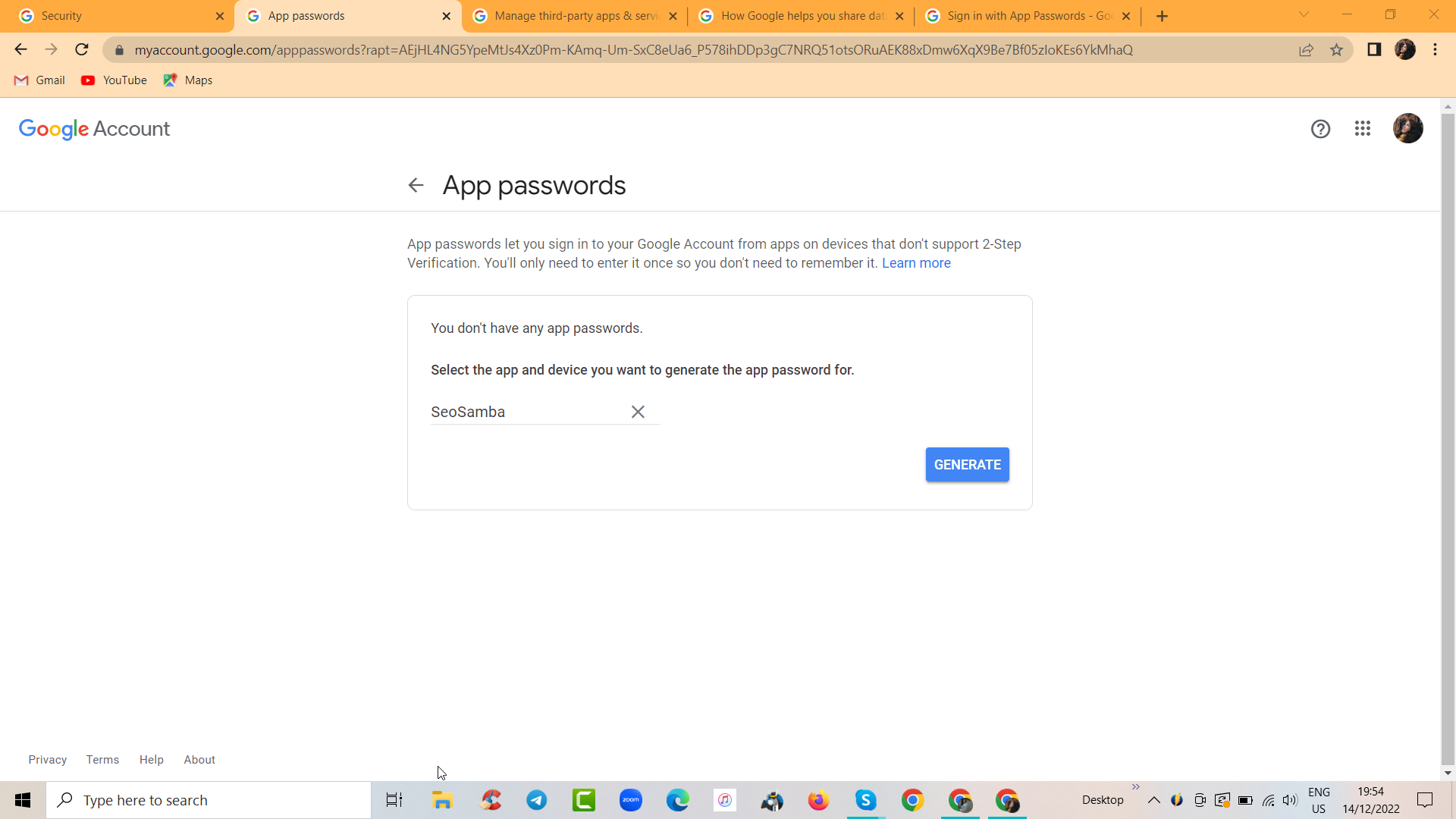Click the About link at page footer

[x=199, y=759]
